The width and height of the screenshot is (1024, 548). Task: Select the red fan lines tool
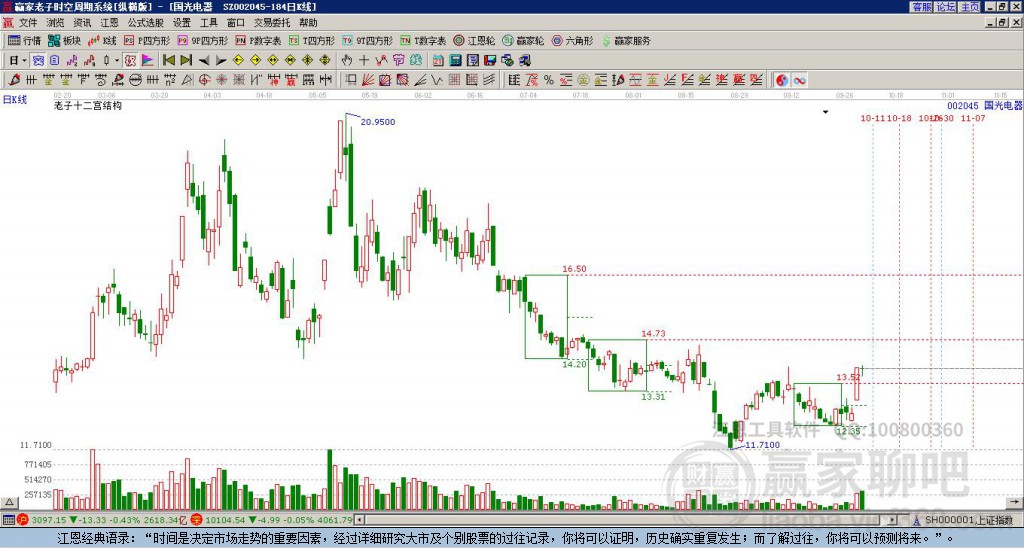click(x=368, y=80)
